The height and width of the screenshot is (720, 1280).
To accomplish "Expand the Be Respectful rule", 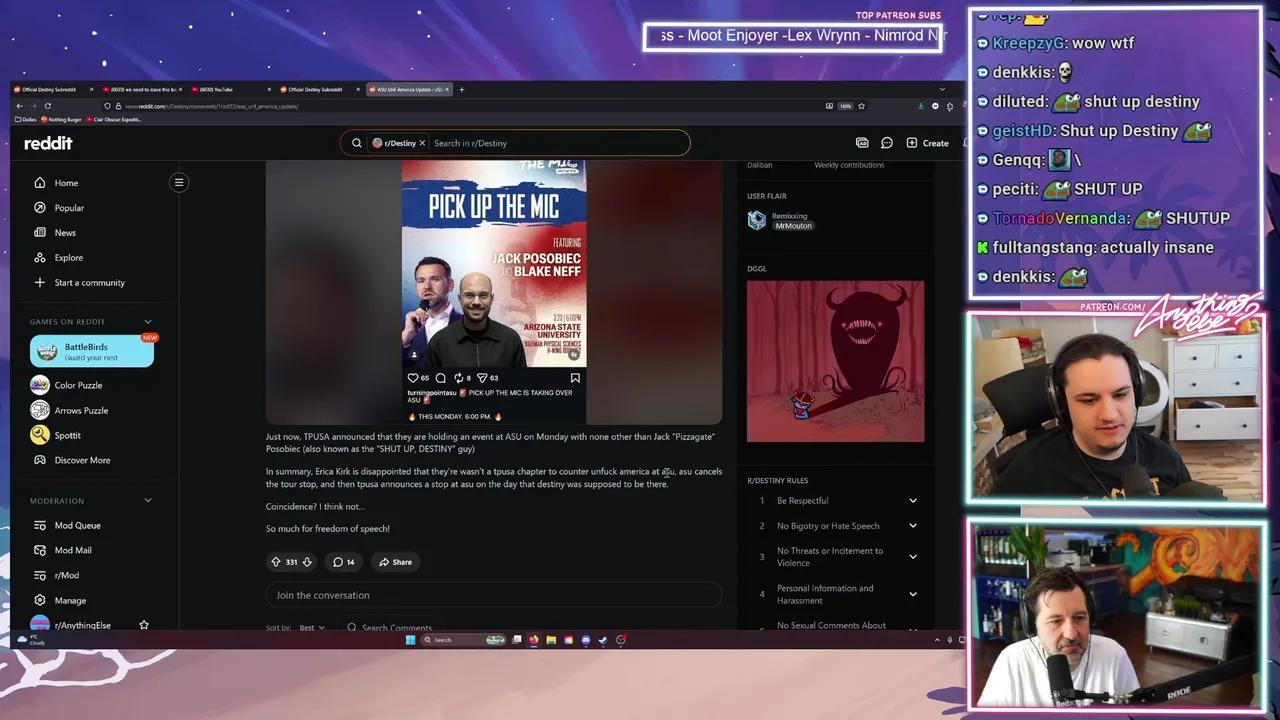I will 913,501.
